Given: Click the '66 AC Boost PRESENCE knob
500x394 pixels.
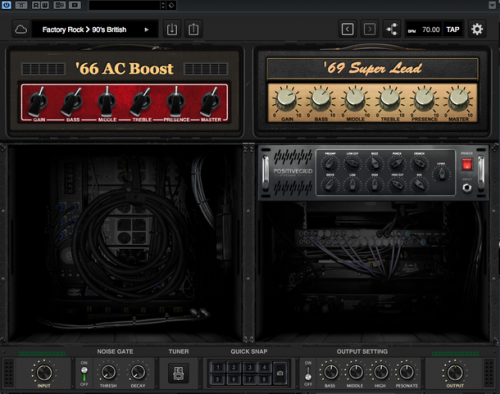Looking at the screenshot, I should (x=176, y=101).
